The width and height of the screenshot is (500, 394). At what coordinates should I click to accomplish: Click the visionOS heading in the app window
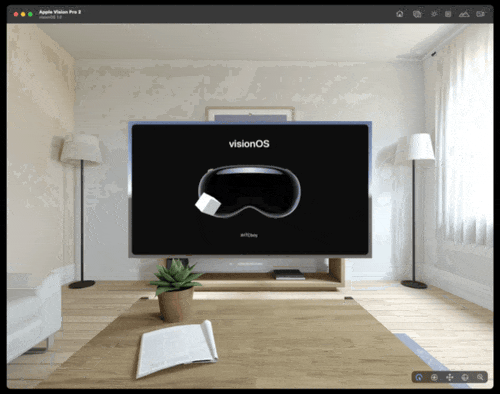(x=249, y=144)
